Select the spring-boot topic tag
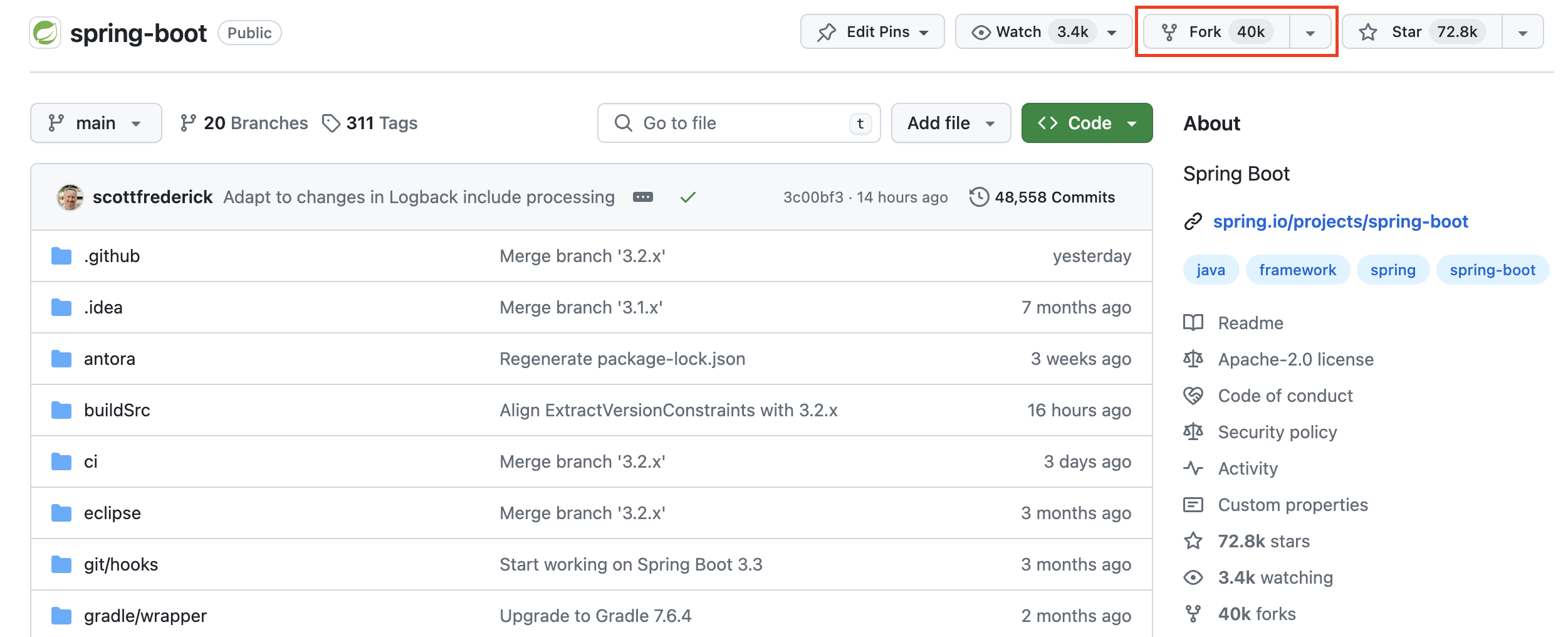The image size is (1568, 637). (x=1492, y=270)
